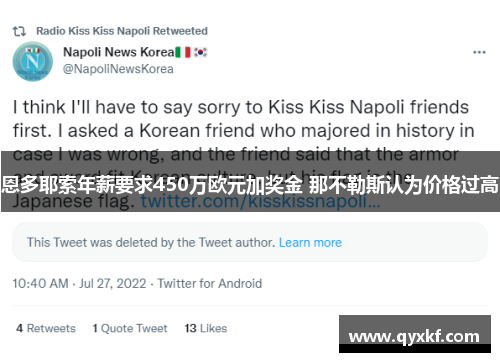
Task: Click Learn more about deleted Tweet
Action: pos(310,242)
